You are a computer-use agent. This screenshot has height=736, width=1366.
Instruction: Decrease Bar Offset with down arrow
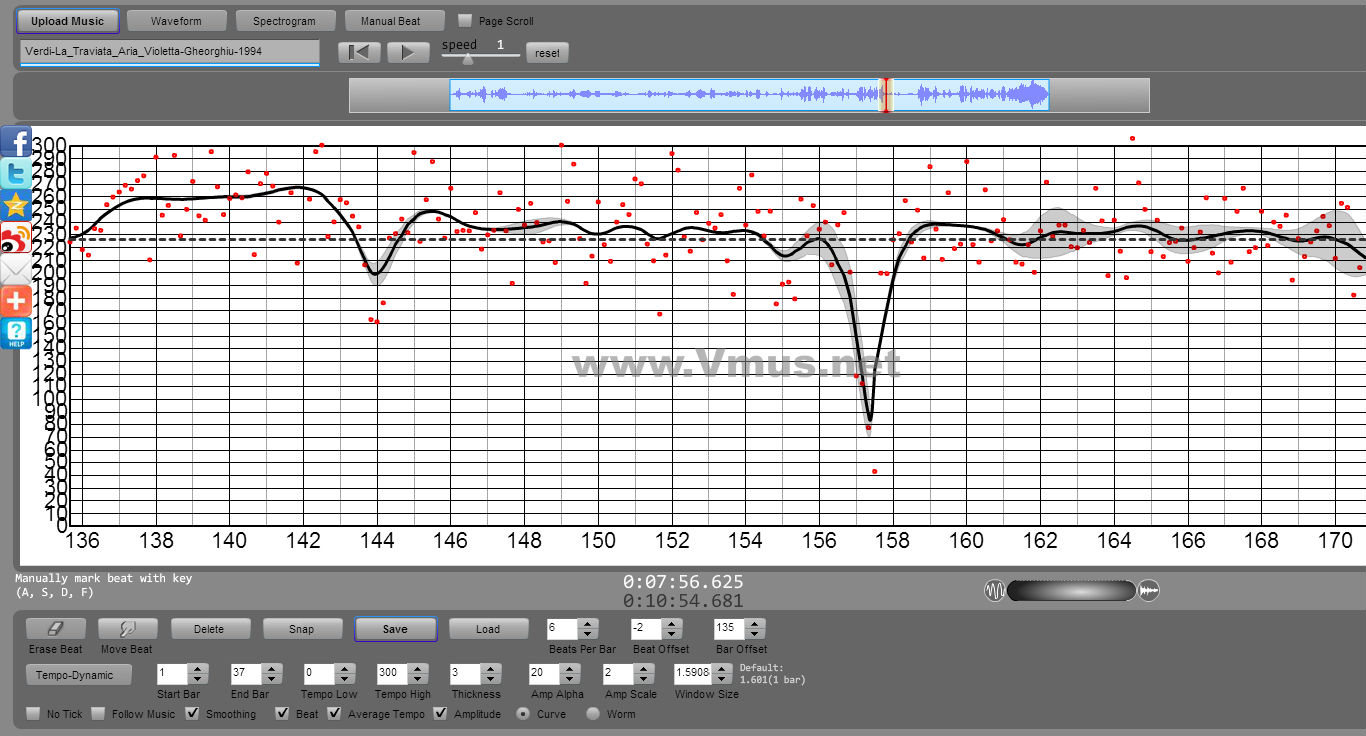tap(757, 634)
